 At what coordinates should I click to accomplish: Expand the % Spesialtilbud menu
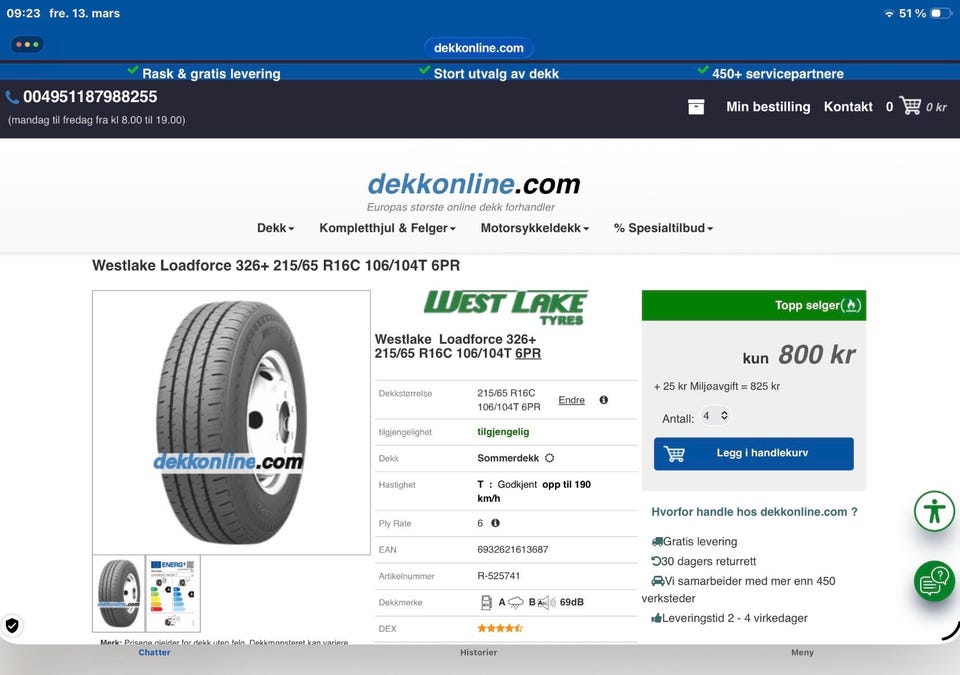(663, 228)
